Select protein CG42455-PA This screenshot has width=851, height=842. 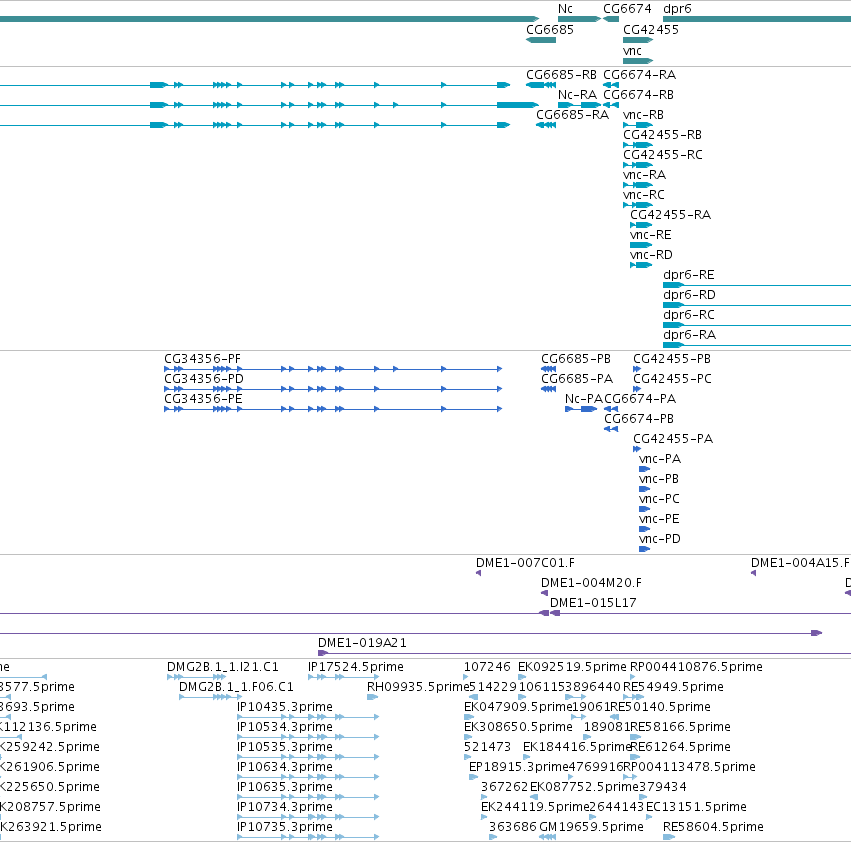tap(672, 440)
